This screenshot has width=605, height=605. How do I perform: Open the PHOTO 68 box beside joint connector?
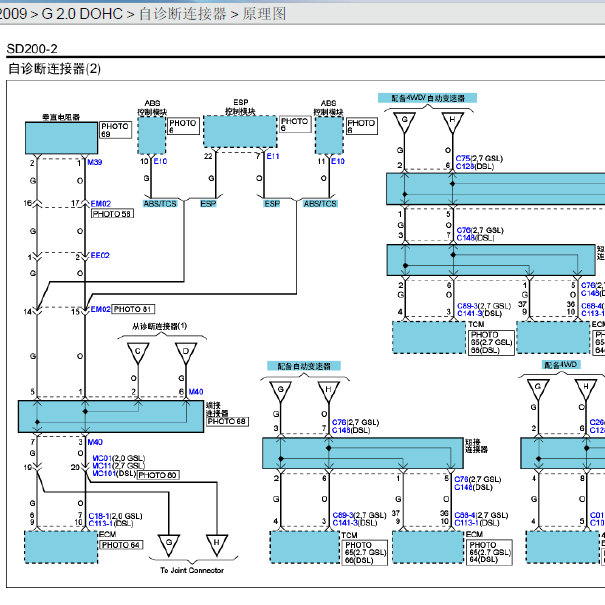[227, 421]
